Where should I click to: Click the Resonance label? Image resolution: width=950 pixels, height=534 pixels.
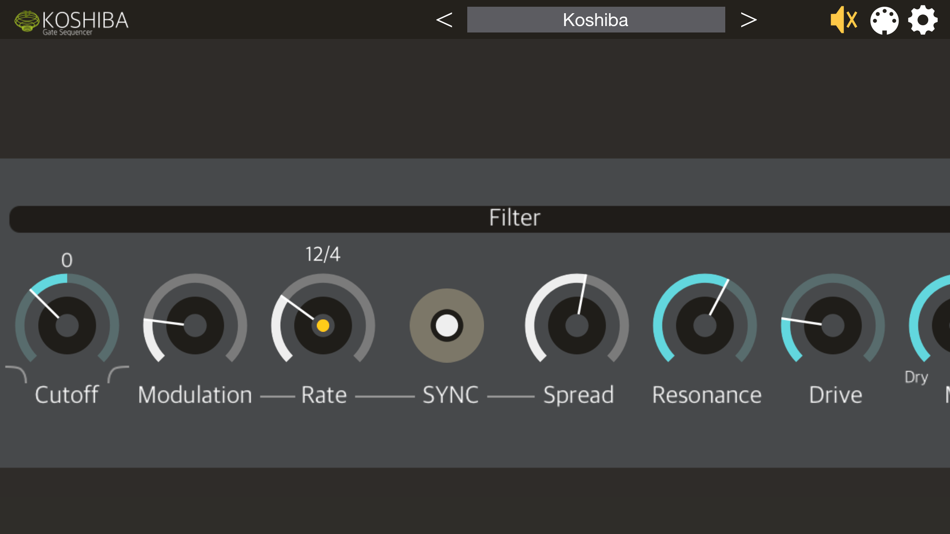click(x=706, y=395)
